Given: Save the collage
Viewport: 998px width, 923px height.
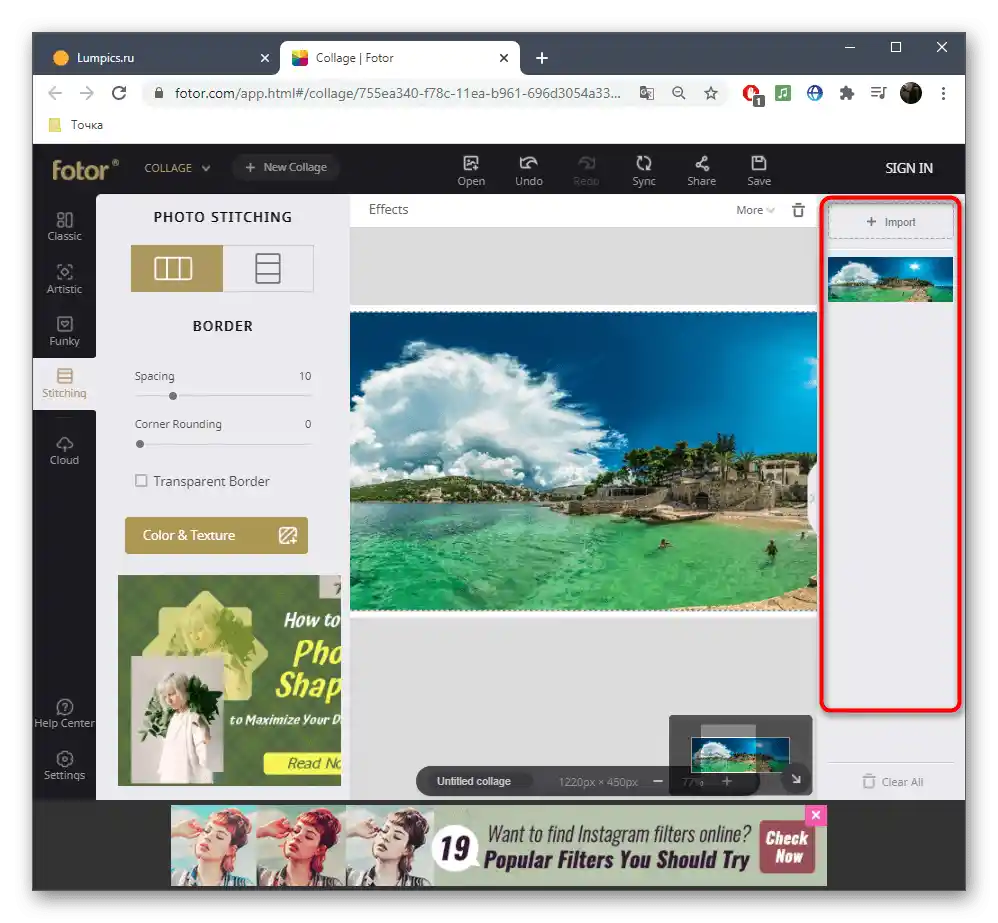Looking at the screenshot, I should pyautogui.click(x=759, y=171).
